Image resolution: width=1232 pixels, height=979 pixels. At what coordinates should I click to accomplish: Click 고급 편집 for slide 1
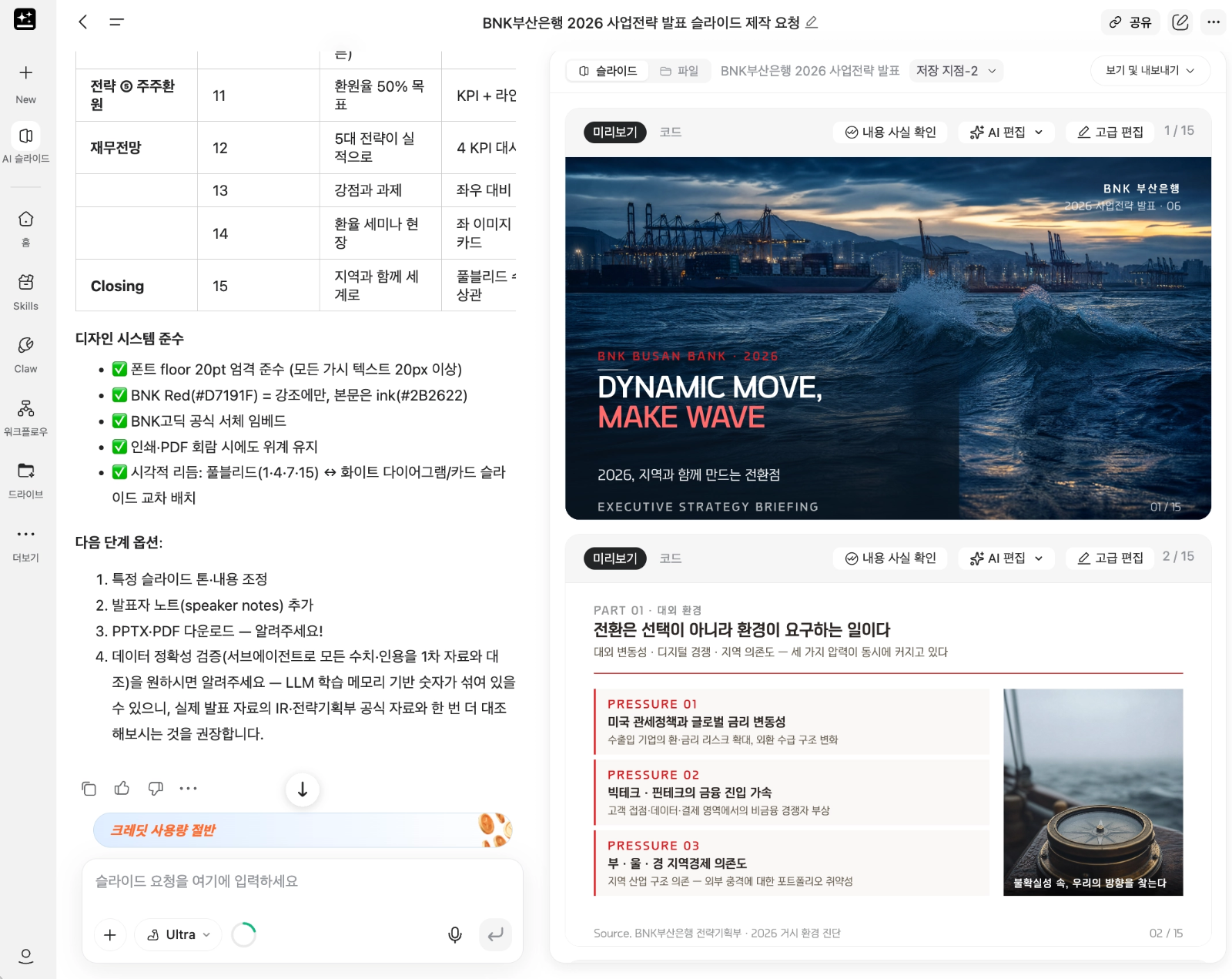tap(1110, 132)
